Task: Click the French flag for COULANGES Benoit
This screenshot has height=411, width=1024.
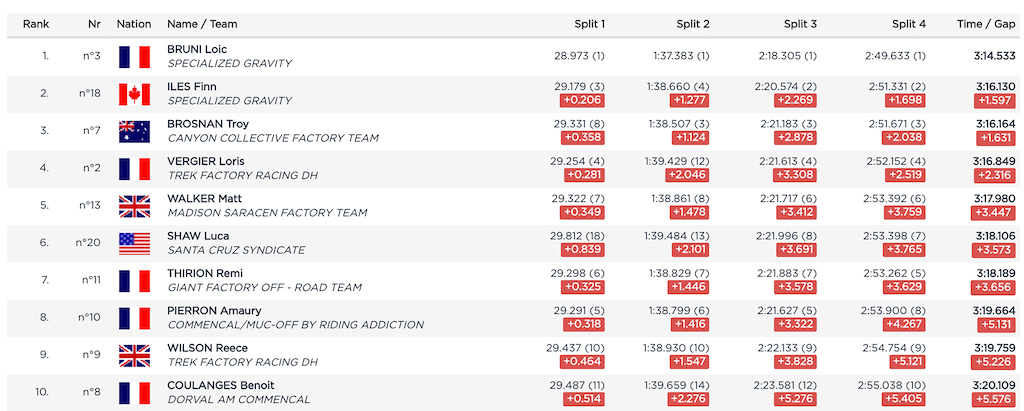Action: [x=135, y=392]
